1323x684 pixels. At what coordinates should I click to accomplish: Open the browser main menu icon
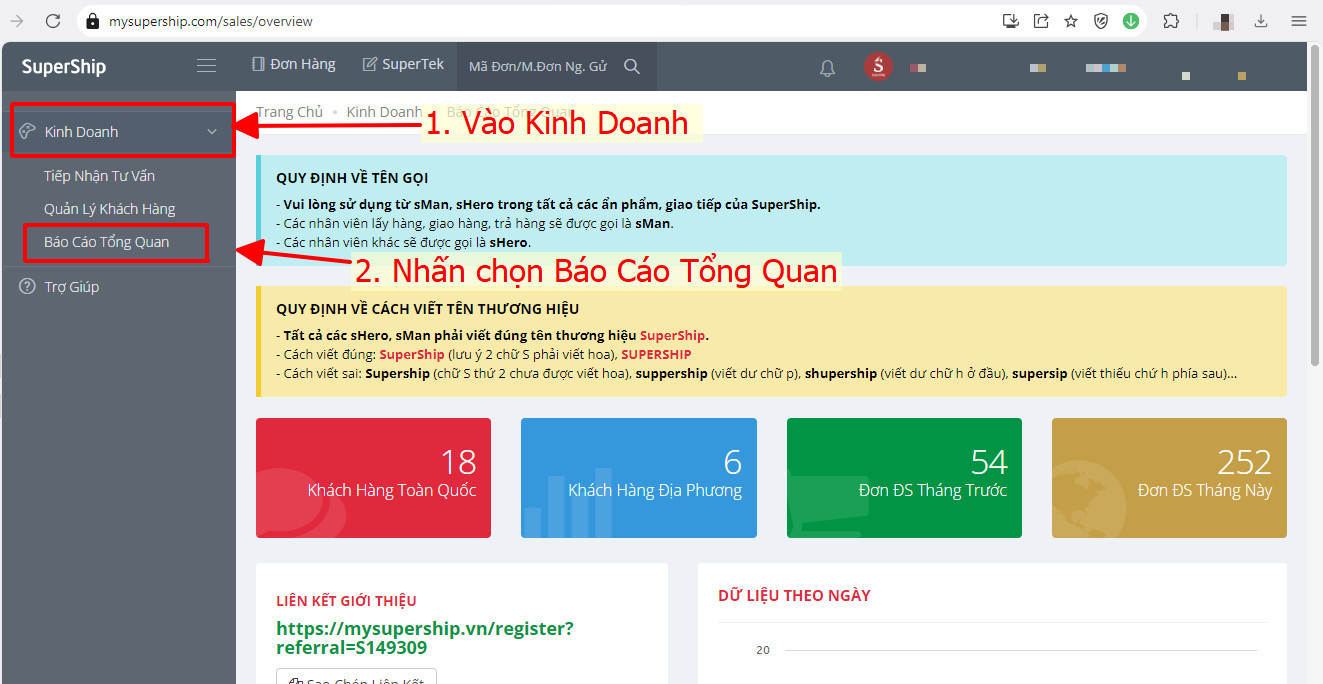pos(1298,20)
